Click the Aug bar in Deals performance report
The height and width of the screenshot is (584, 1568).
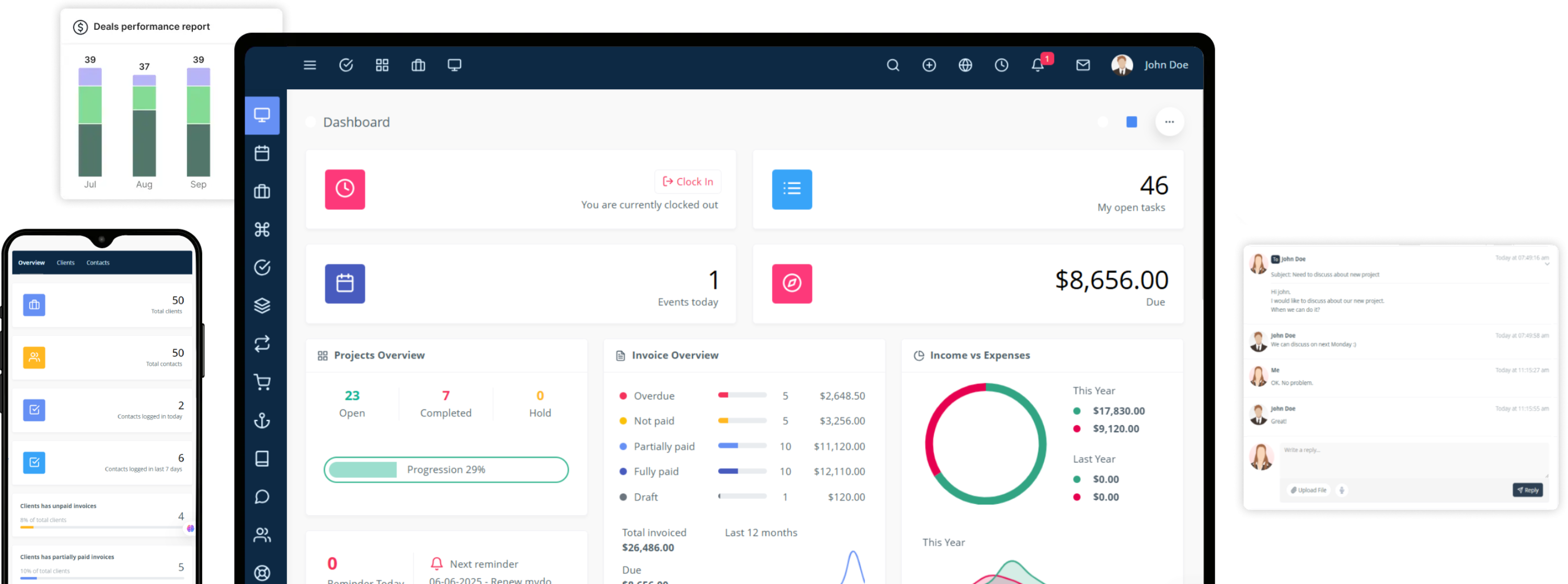pos(144,125)
